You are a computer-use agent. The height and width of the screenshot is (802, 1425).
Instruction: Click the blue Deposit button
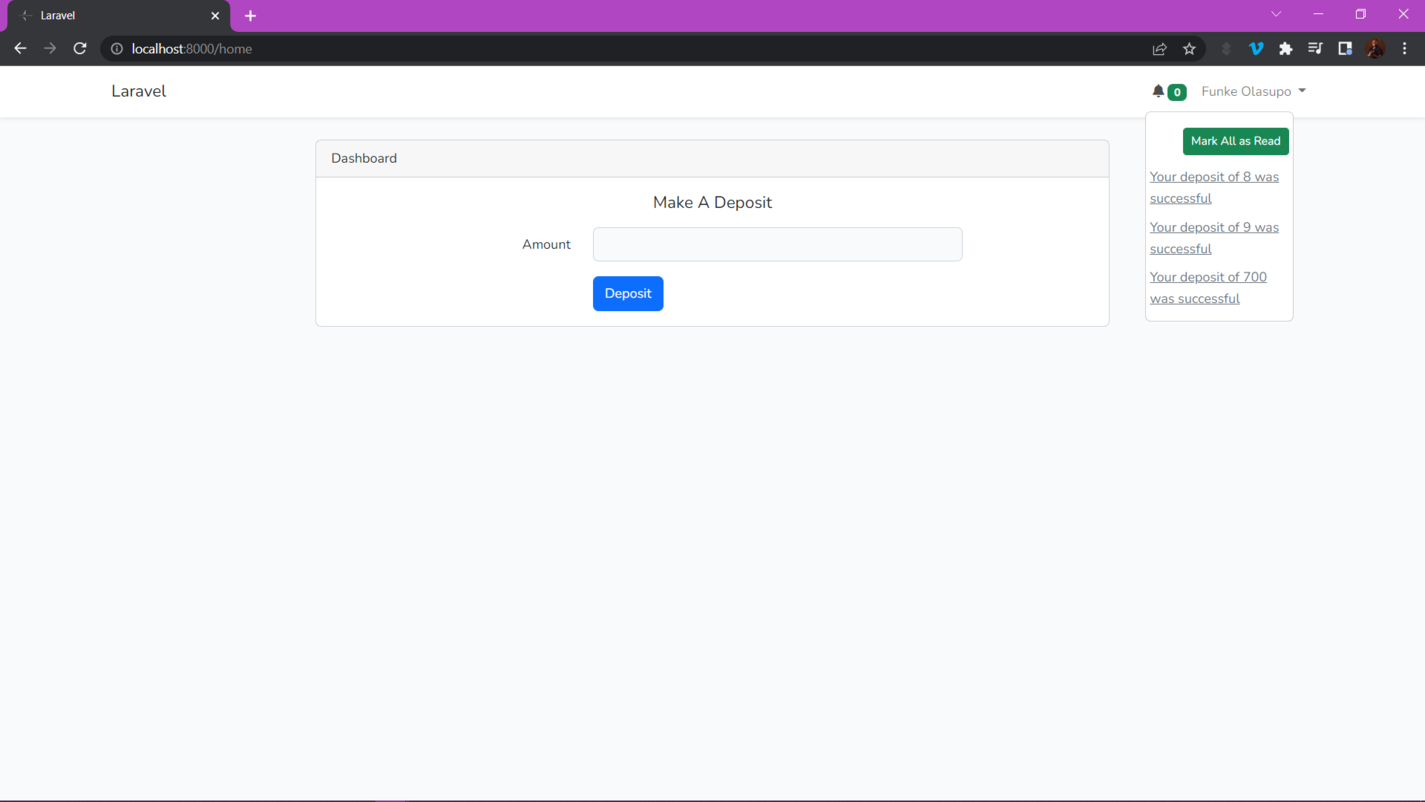pos(627,293)
